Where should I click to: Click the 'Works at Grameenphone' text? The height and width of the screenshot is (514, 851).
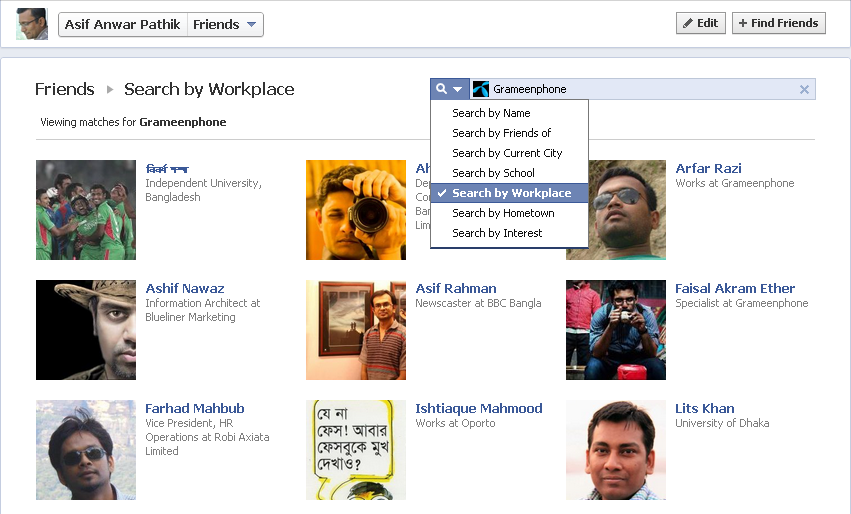tap(735, 183)
